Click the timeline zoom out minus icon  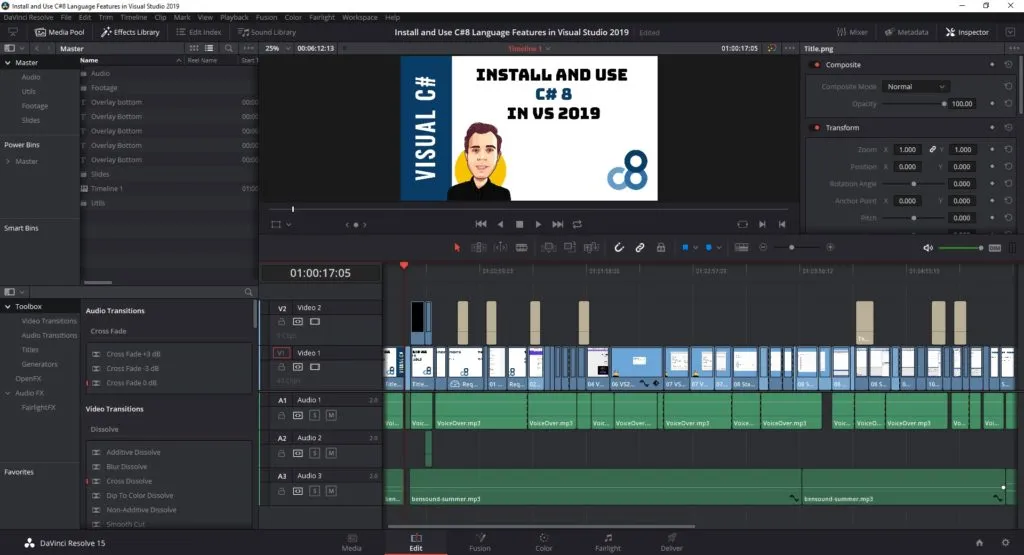[763, 247]
